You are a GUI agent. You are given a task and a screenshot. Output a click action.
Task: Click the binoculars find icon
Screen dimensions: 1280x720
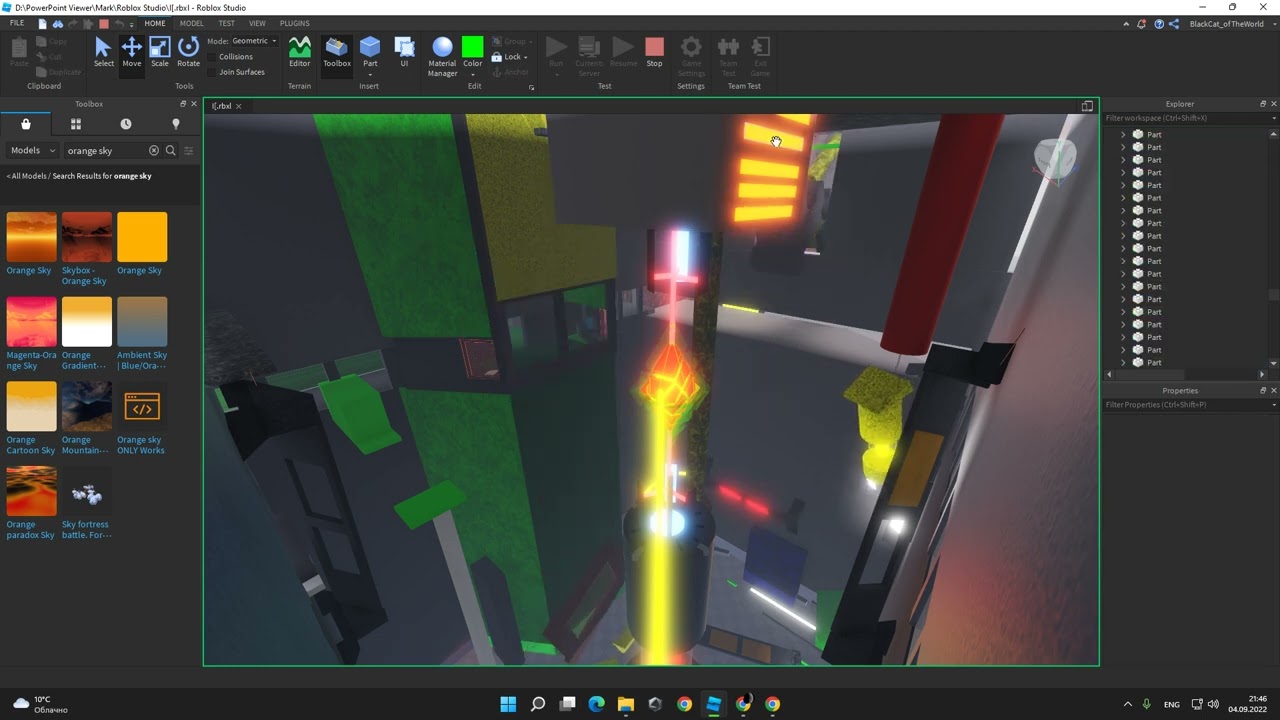(58, 24)
